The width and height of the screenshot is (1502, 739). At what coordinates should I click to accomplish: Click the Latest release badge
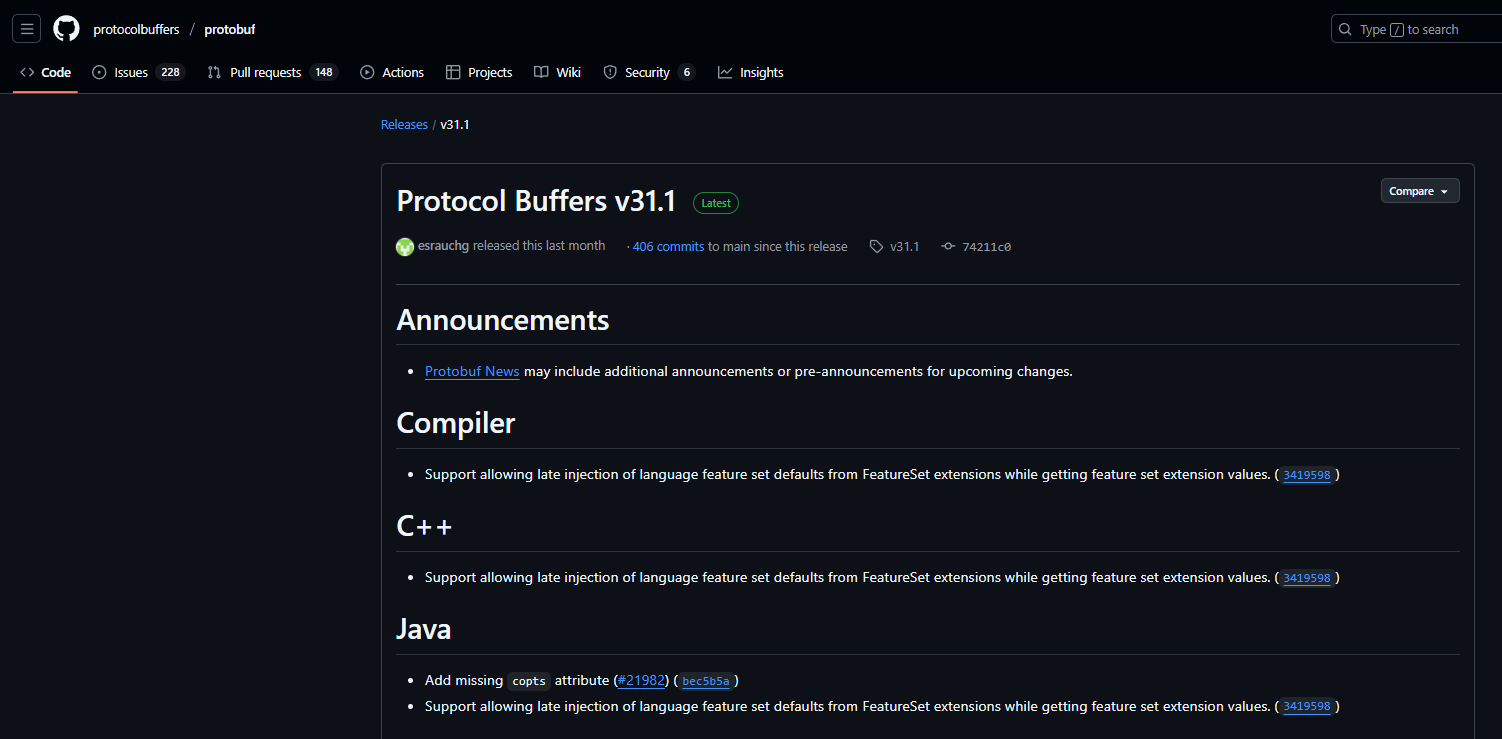(716, 203)
